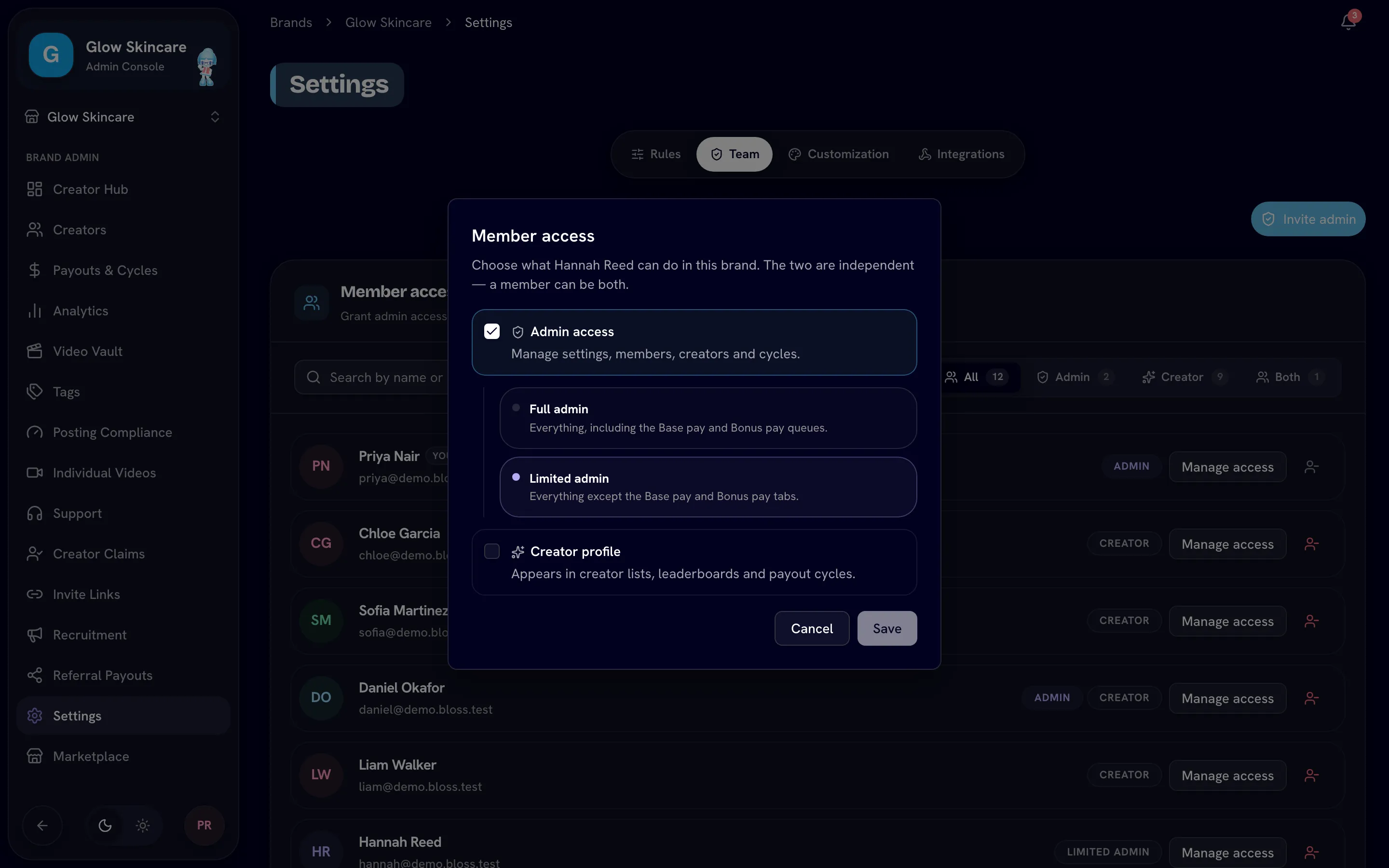1389x868 pixels.
Task: Go to Creators page
Action: pyautogui.click(x=123, y=230)
